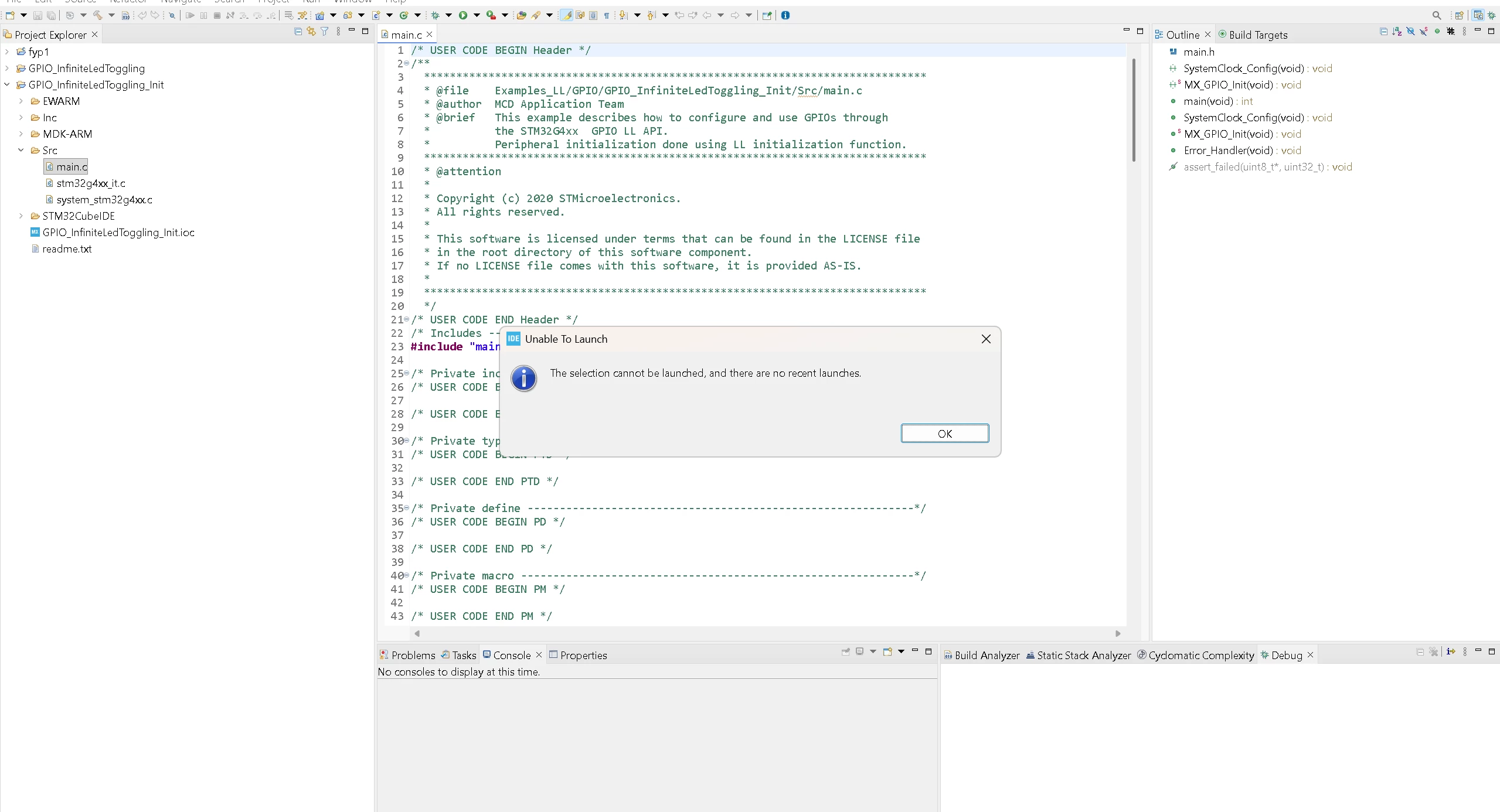This screenshot has height=812, width=1500.
Task: Click editor horizontal scroll right arrow
Action: [1118, 633]
